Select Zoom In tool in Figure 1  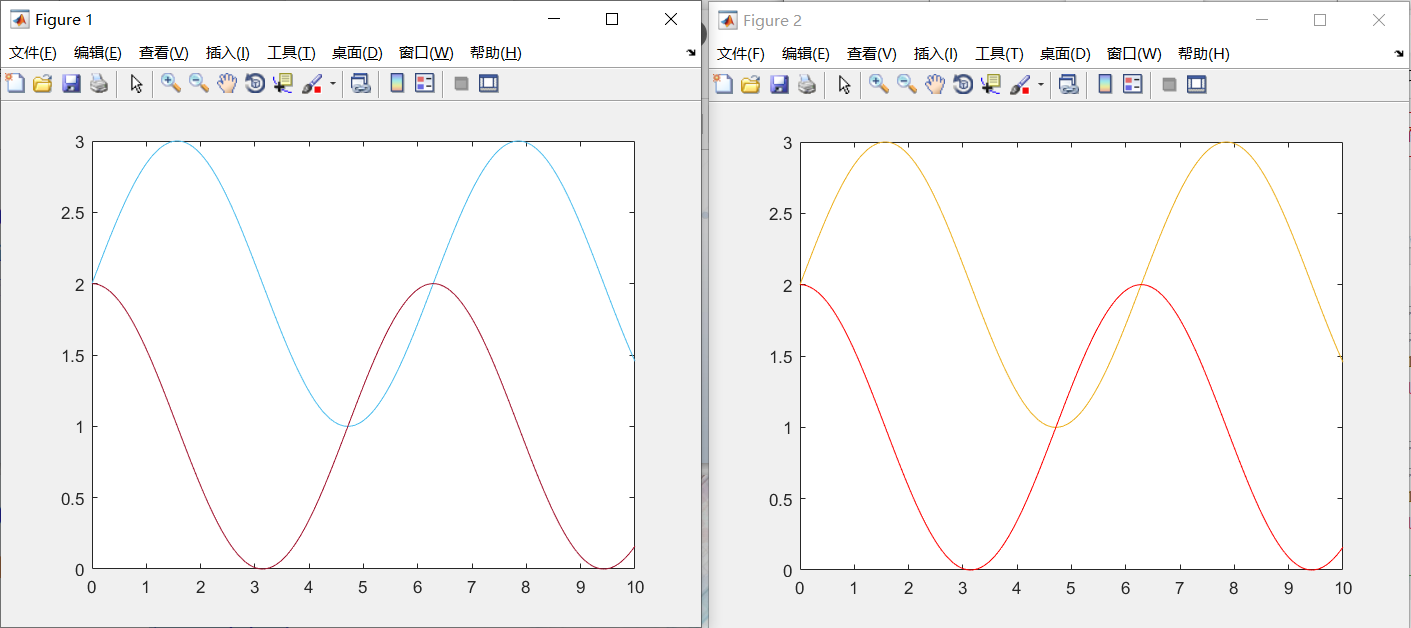pos(171,84)
